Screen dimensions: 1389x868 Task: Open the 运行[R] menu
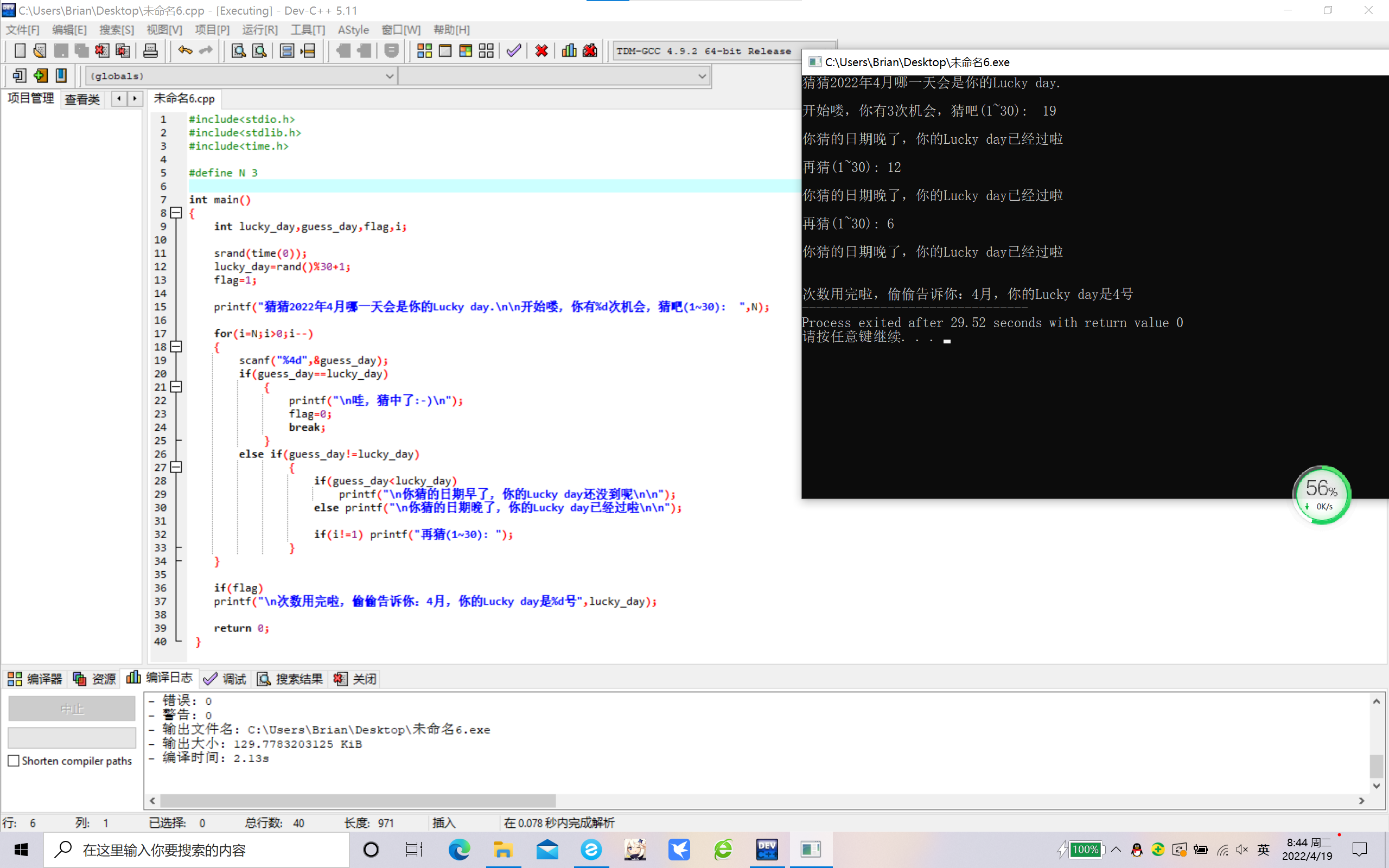tap(259, 30)
